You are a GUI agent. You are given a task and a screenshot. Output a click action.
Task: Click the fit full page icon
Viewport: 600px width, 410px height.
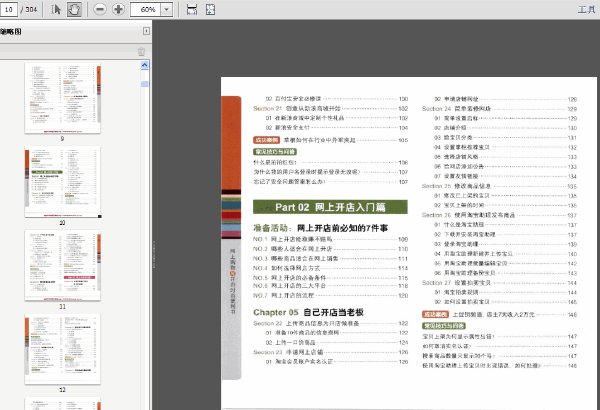tap(210, 10)
